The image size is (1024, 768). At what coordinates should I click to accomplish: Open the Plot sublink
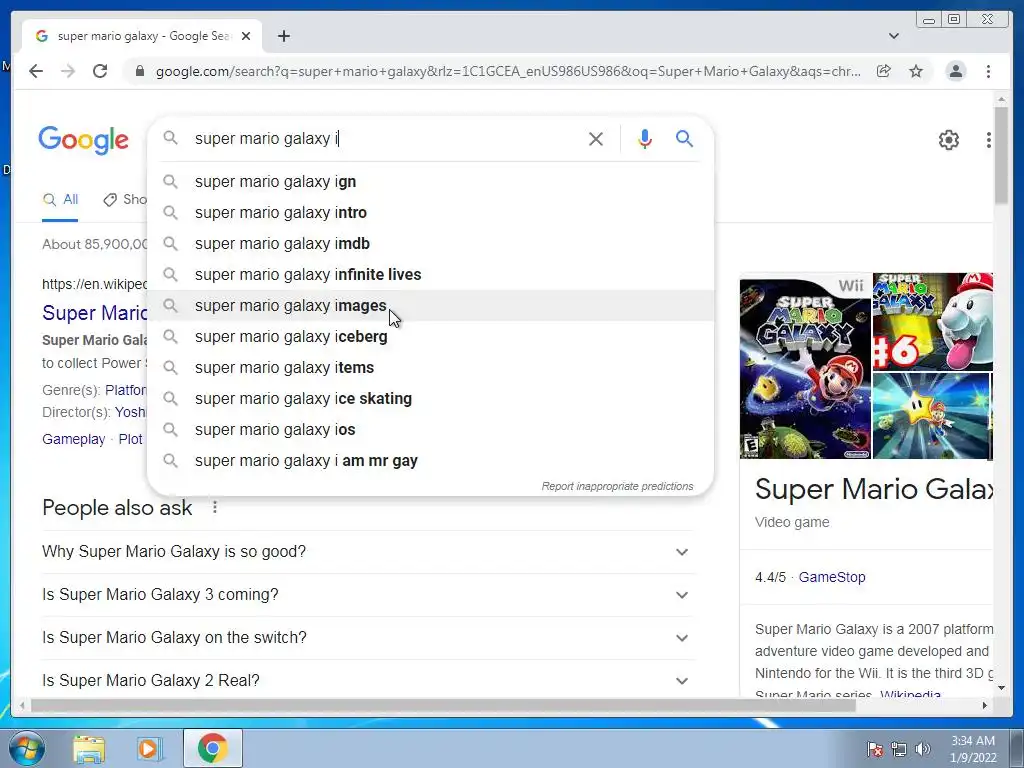pos(130,440)
